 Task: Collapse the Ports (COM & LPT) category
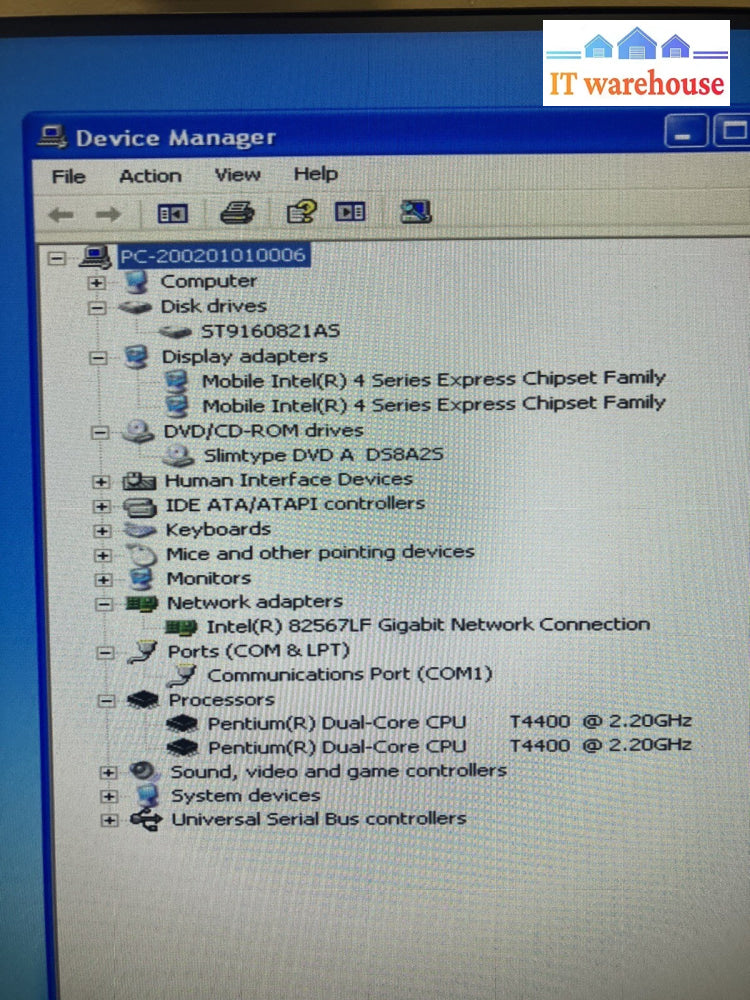pos(105,653)
